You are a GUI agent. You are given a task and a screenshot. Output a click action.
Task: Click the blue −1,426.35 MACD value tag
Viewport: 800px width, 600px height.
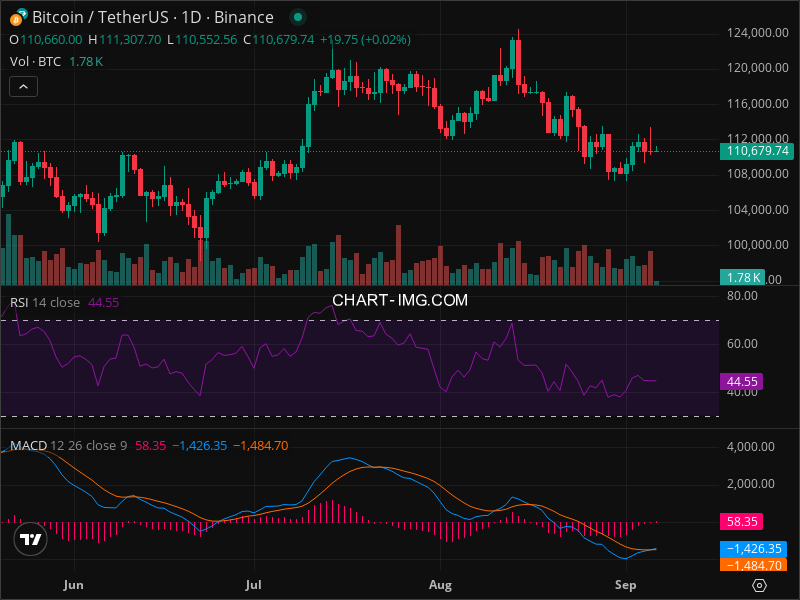click(x=753, y=549)
